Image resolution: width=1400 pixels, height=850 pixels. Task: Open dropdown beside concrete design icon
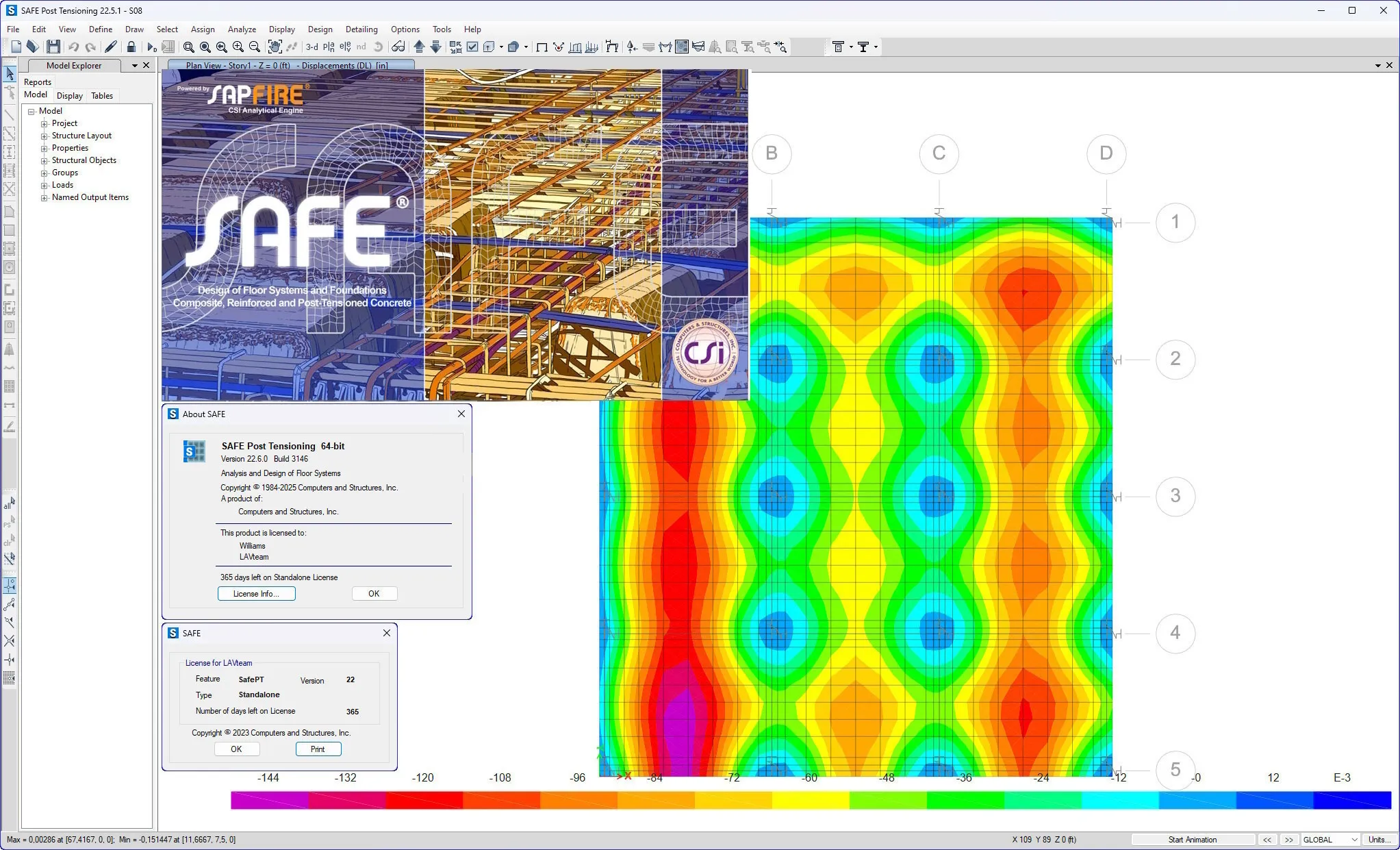point(851,47)
